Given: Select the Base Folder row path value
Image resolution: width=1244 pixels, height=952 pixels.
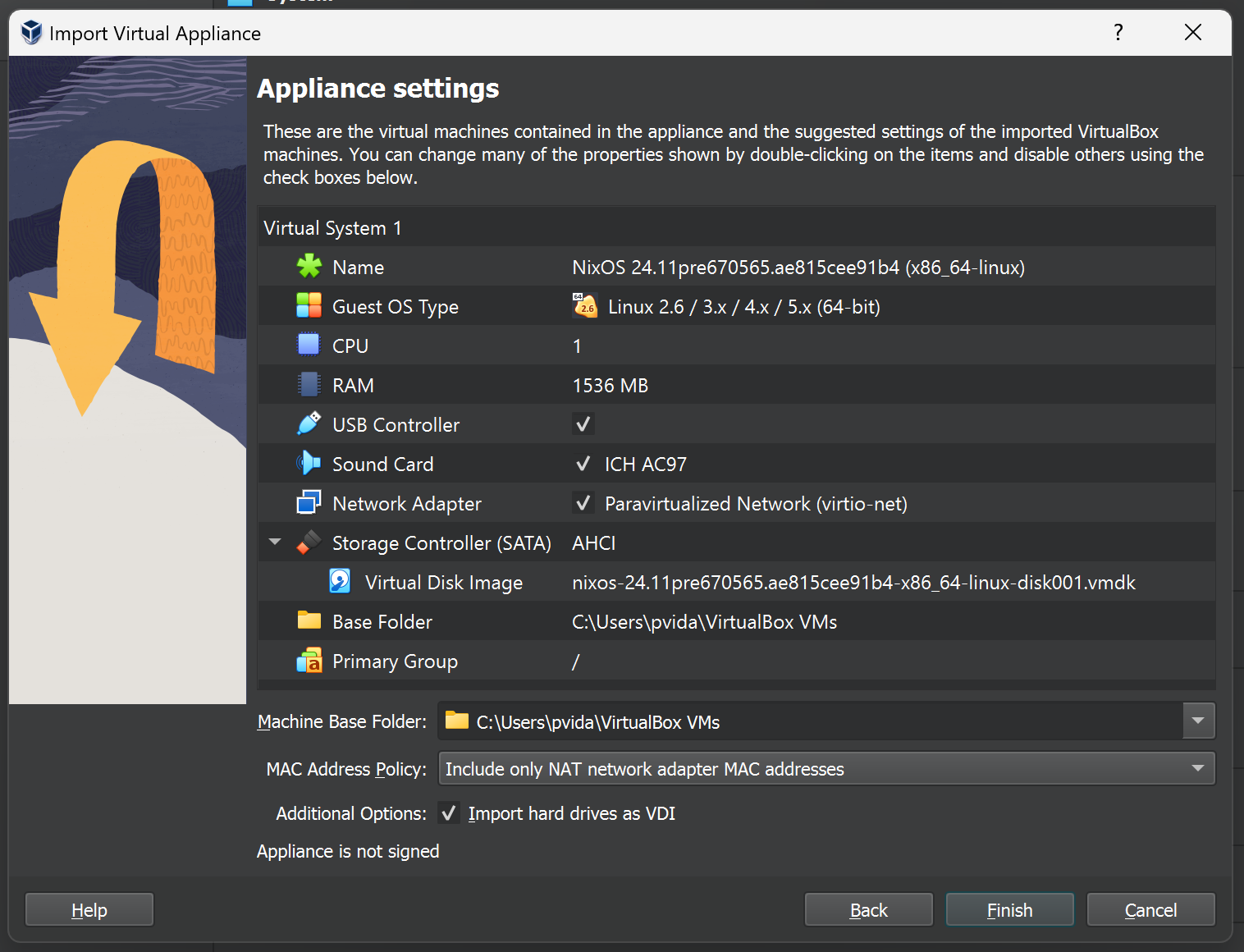Looking at the screenshot, I should pyautogui.click(x=704, y=622).
